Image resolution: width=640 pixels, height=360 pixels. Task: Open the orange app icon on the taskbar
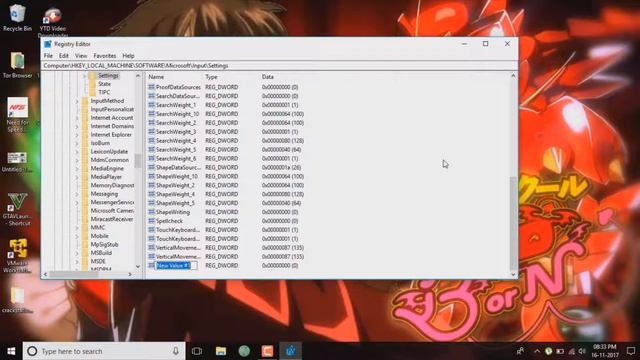coord(267,351)
